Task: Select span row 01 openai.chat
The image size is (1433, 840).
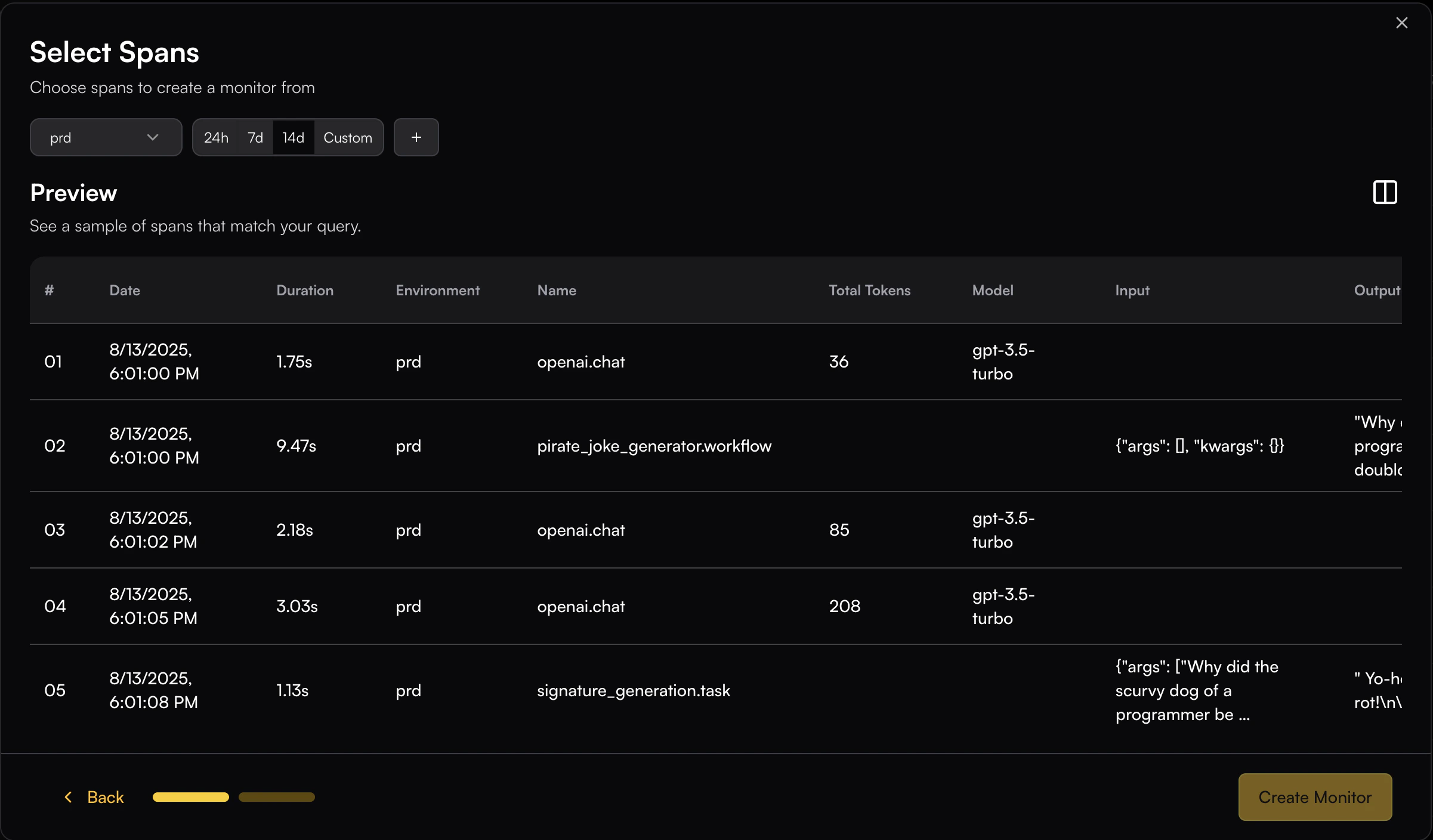Action: pyautogui.click(x=580, y=362)
